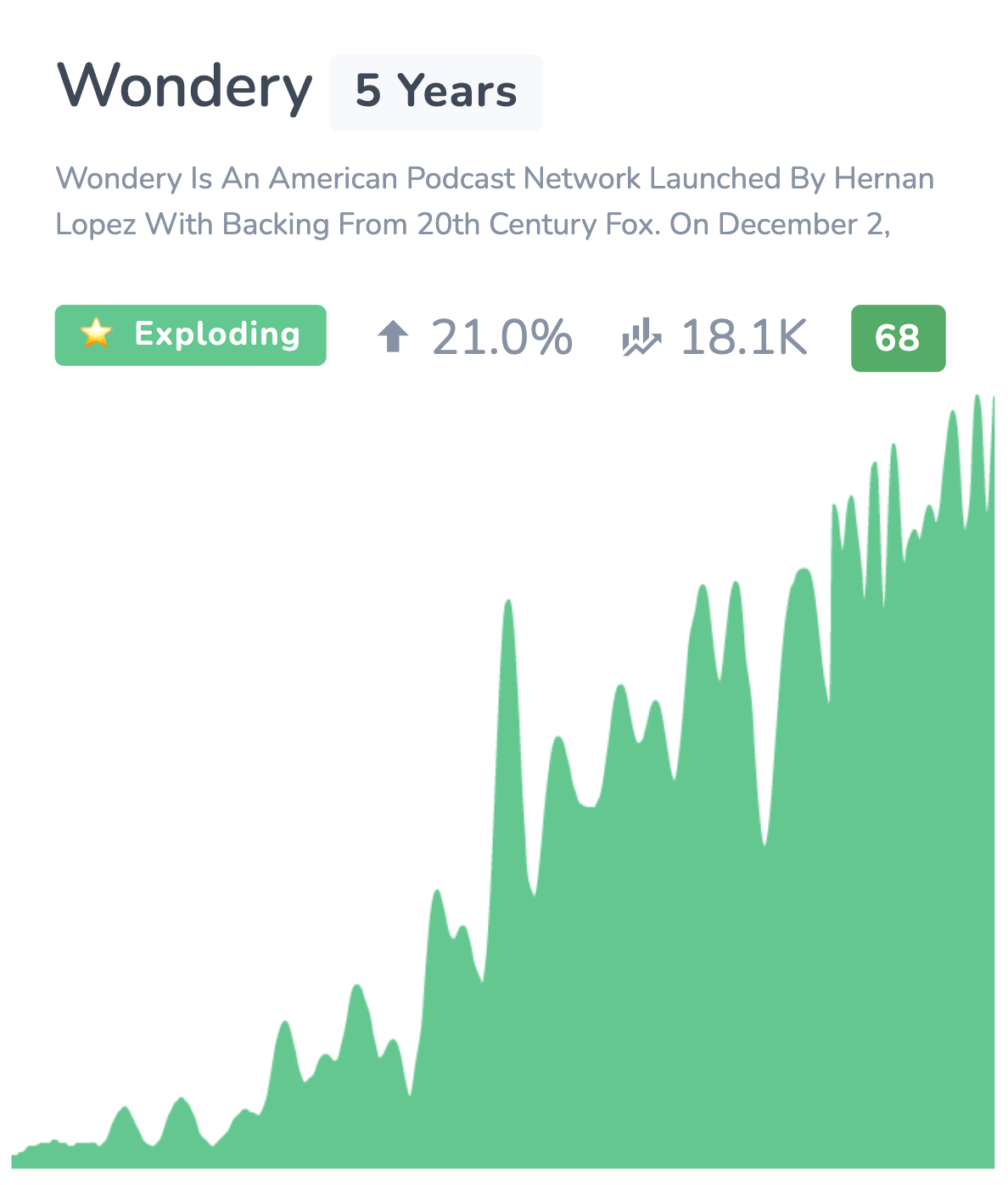Image resolution: width=1008 pixels, height=1185 pixels.
Task: Click the tallest peak at chart's right end
Action: (977, 399)
